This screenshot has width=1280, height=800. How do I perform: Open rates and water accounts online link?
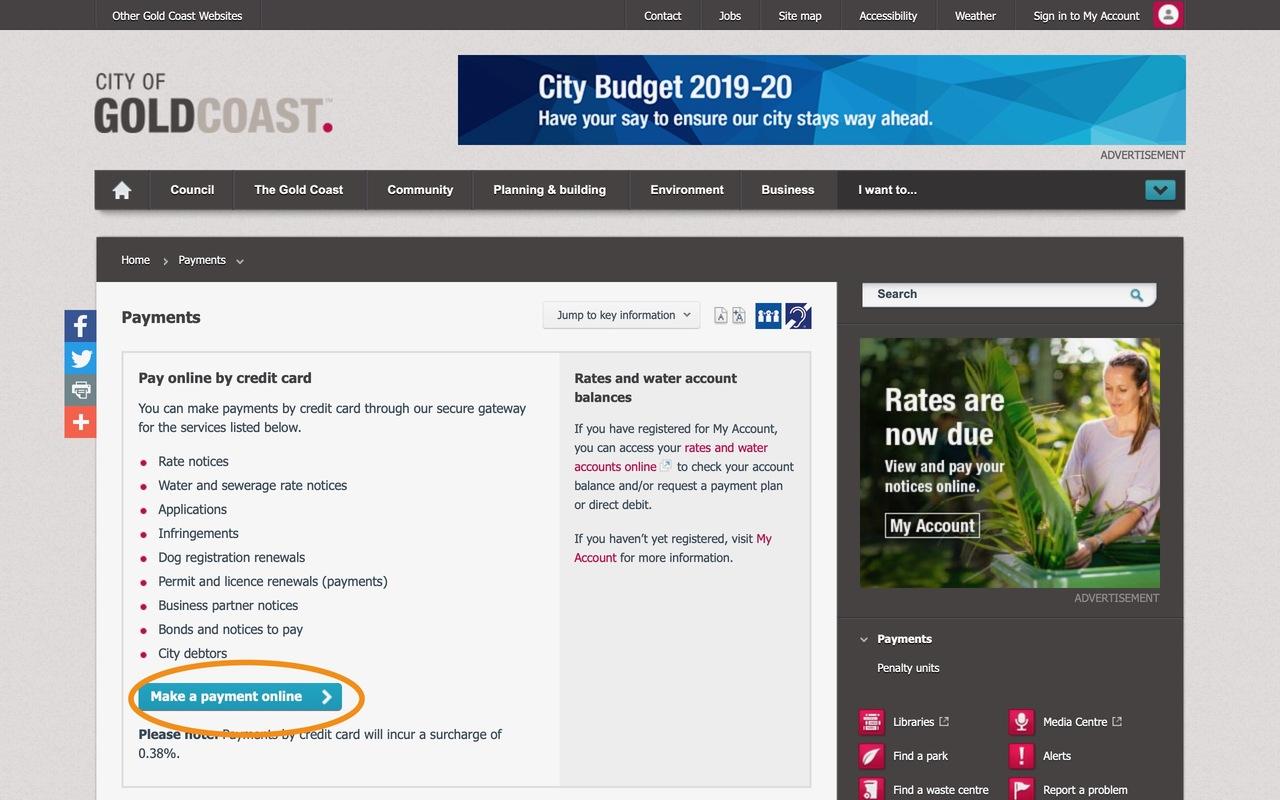(671, 457)
